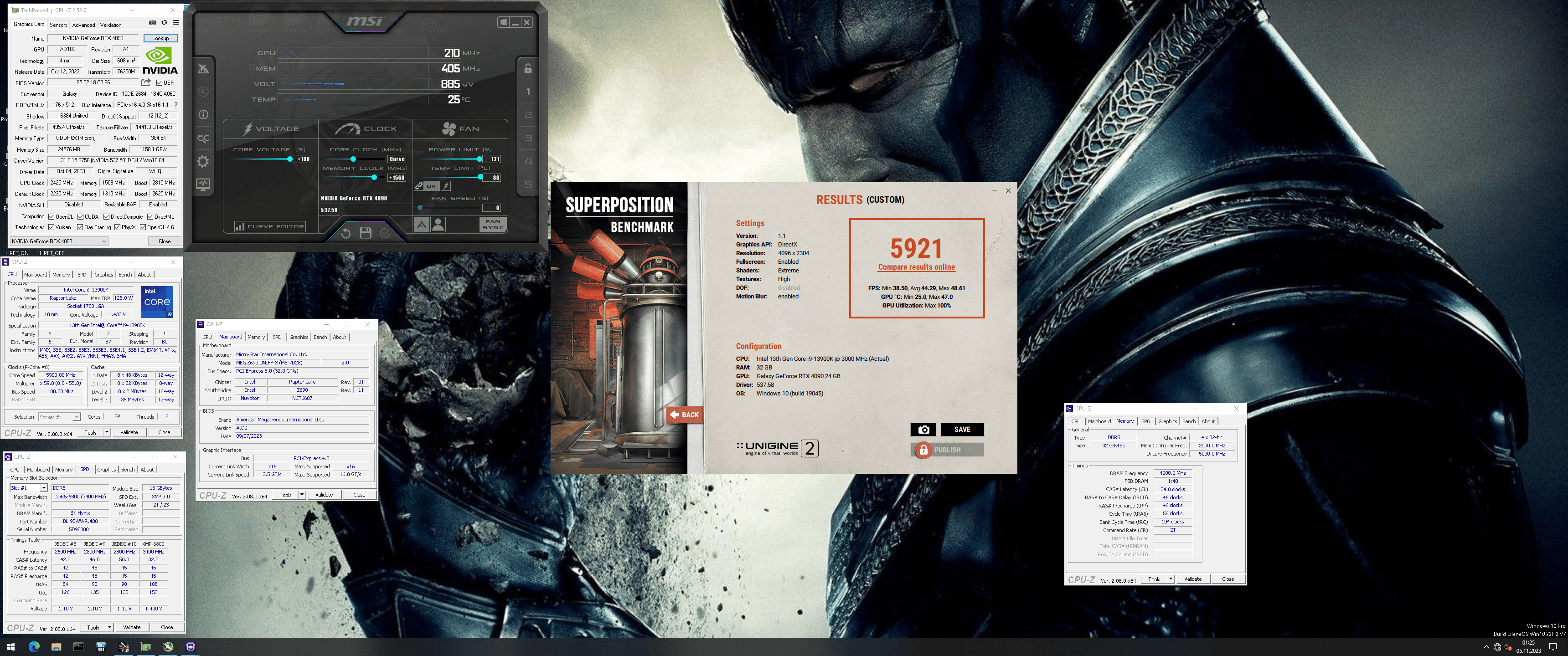
Task: Click the profile lock icon
Action: (528, 69)
